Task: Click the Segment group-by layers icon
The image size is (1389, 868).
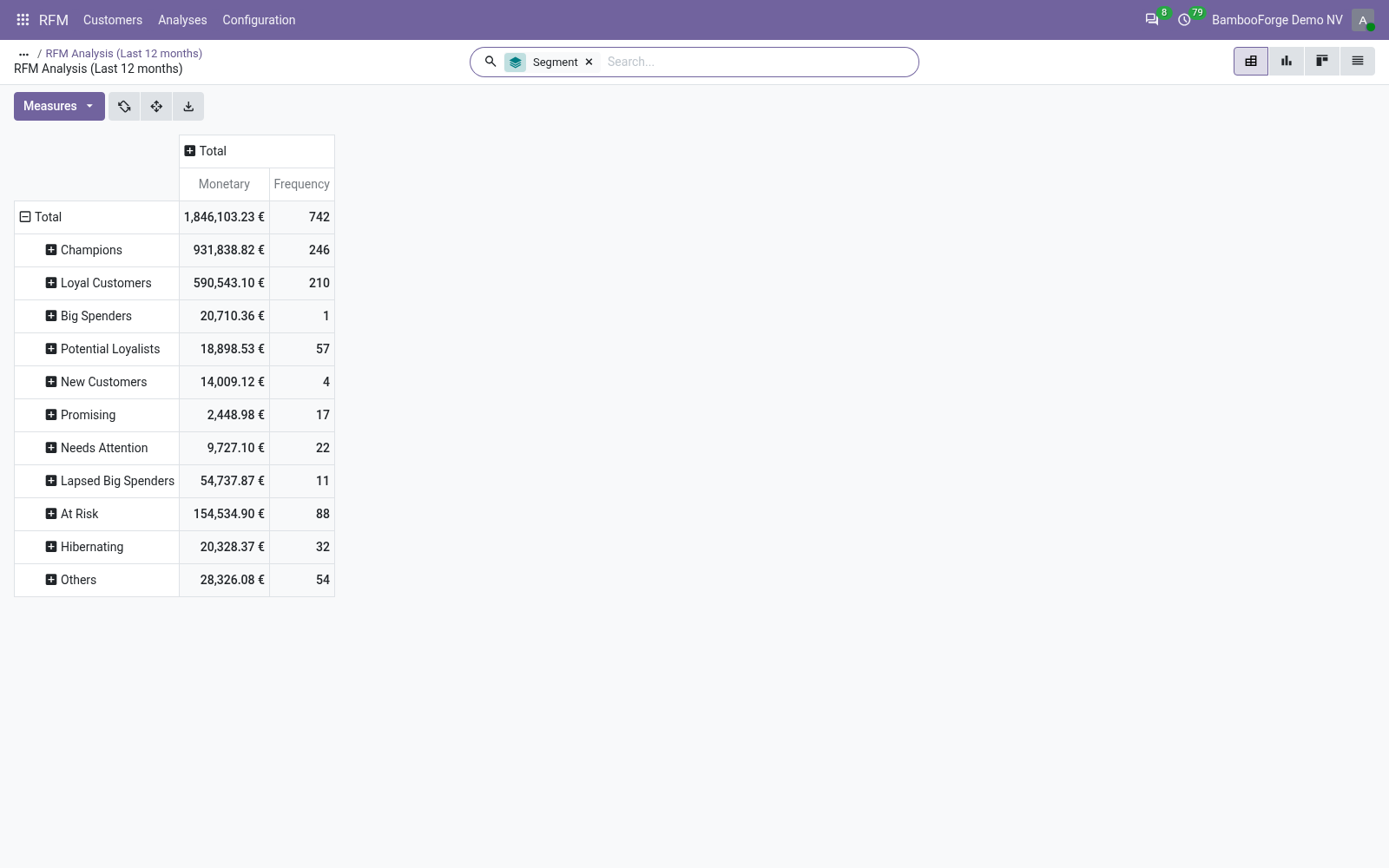Action: (516, 62)
